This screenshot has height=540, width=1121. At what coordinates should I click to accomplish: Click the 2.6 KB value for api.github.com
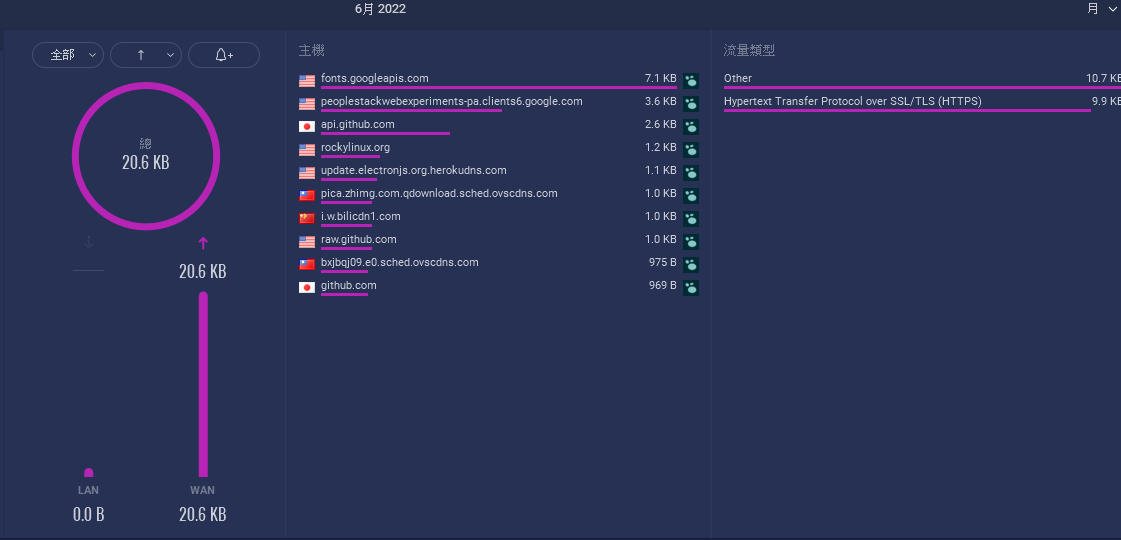[661, 124]
